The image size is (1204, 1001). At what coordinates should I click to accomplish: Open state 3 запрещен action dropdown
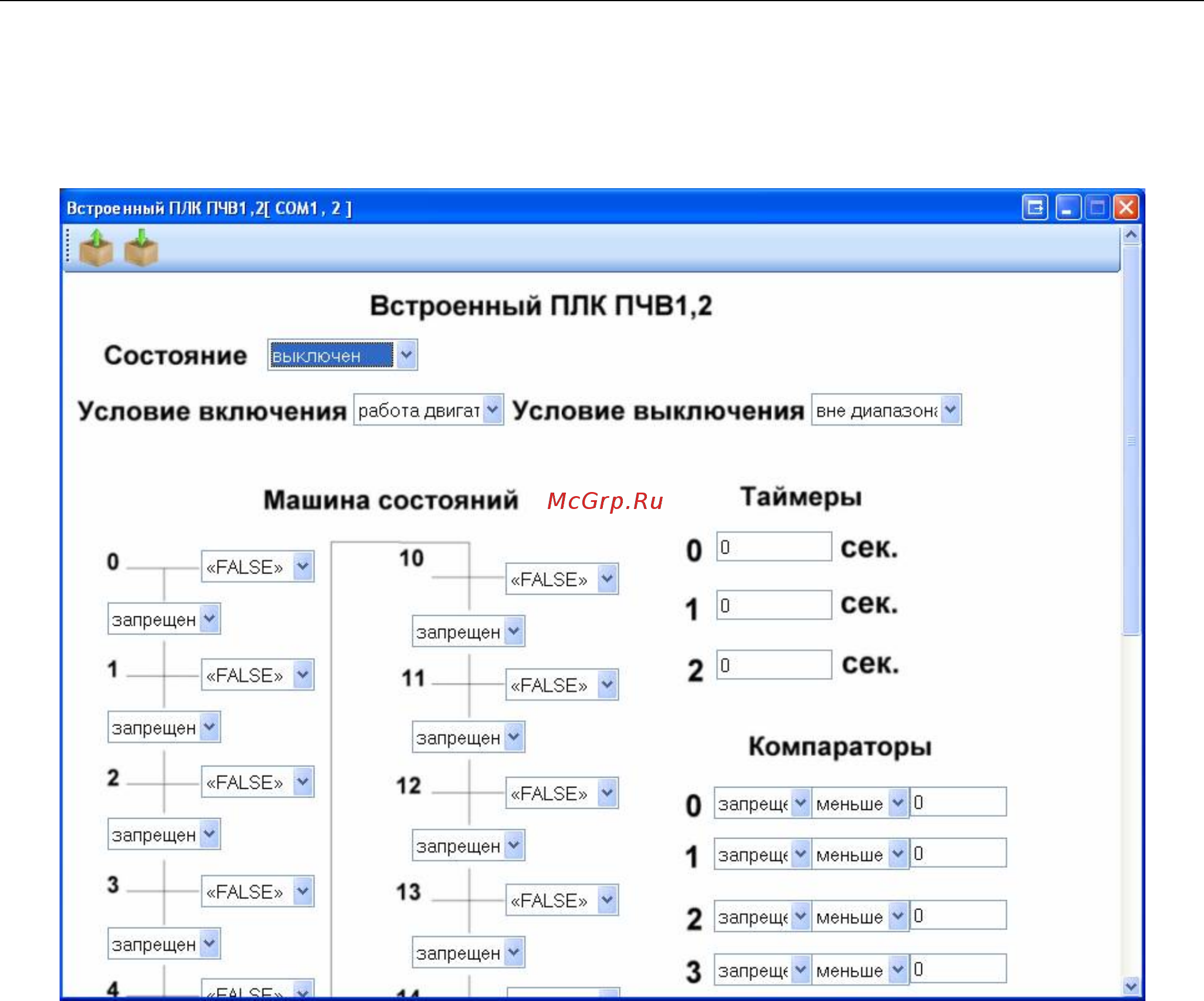(x=164, y=944)
